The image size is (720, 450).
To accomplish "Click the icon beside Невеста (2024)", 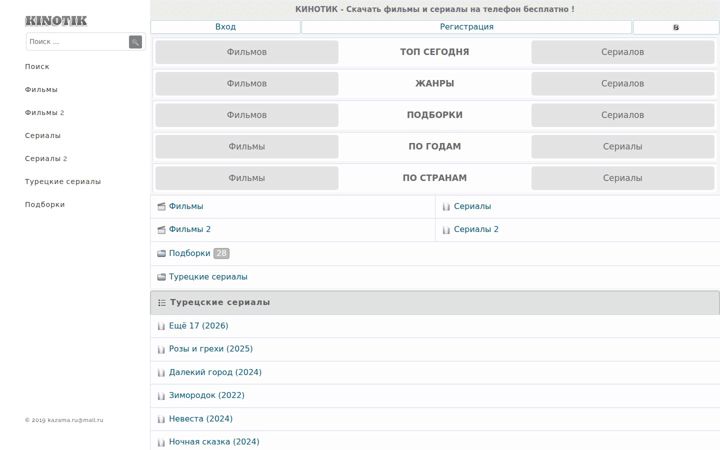I will 161,419.
